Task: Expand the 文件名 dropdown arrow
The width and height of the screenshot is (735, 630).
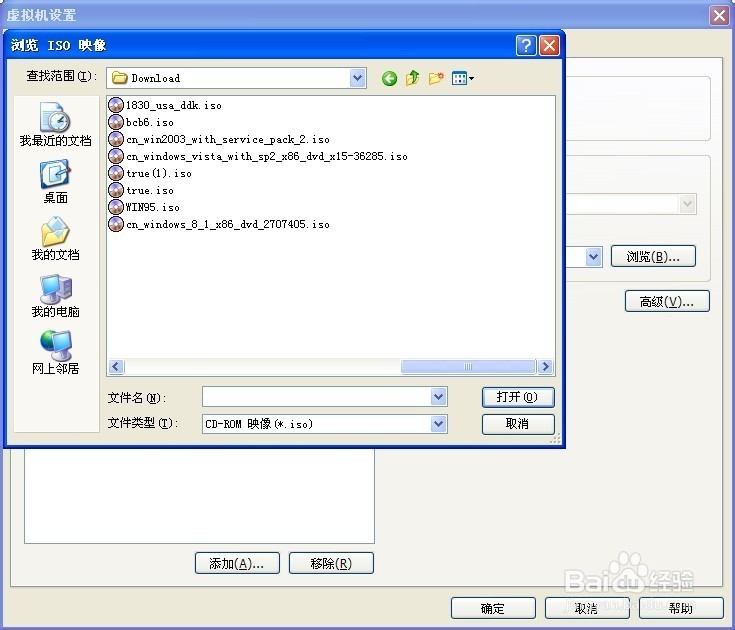Action: point(438,397)
